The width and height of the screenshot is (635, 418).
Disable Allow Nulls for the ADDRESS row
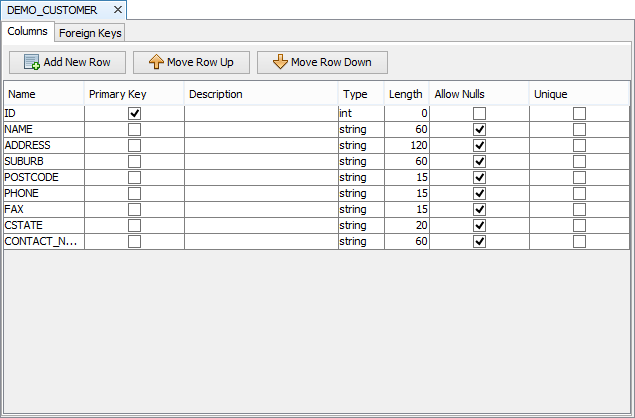[479, 146]
